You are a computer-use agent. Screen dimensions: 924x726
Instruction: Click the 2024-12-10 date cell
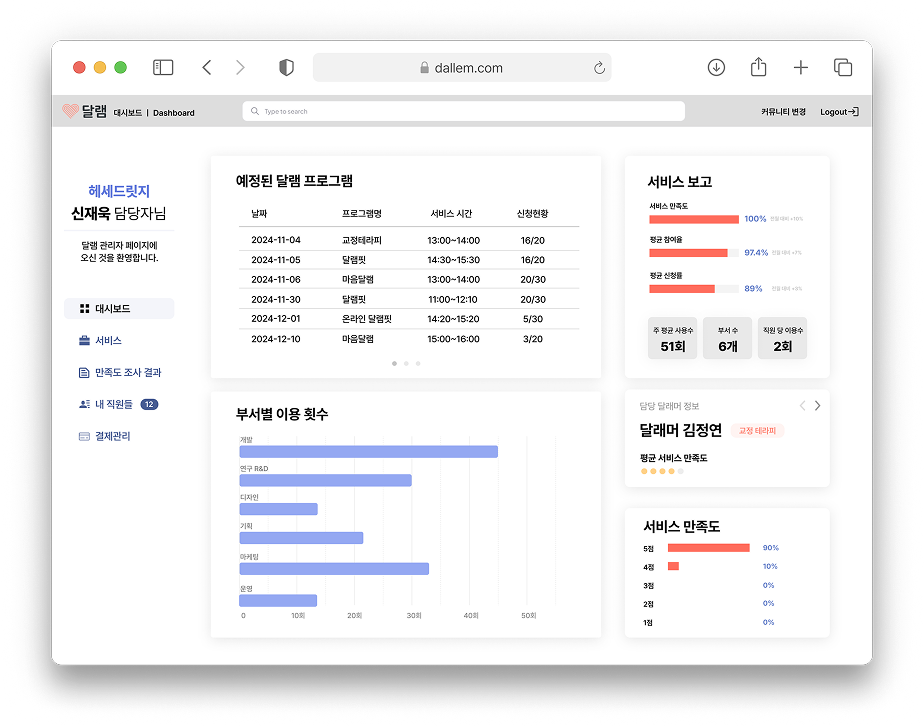(276, 339)
